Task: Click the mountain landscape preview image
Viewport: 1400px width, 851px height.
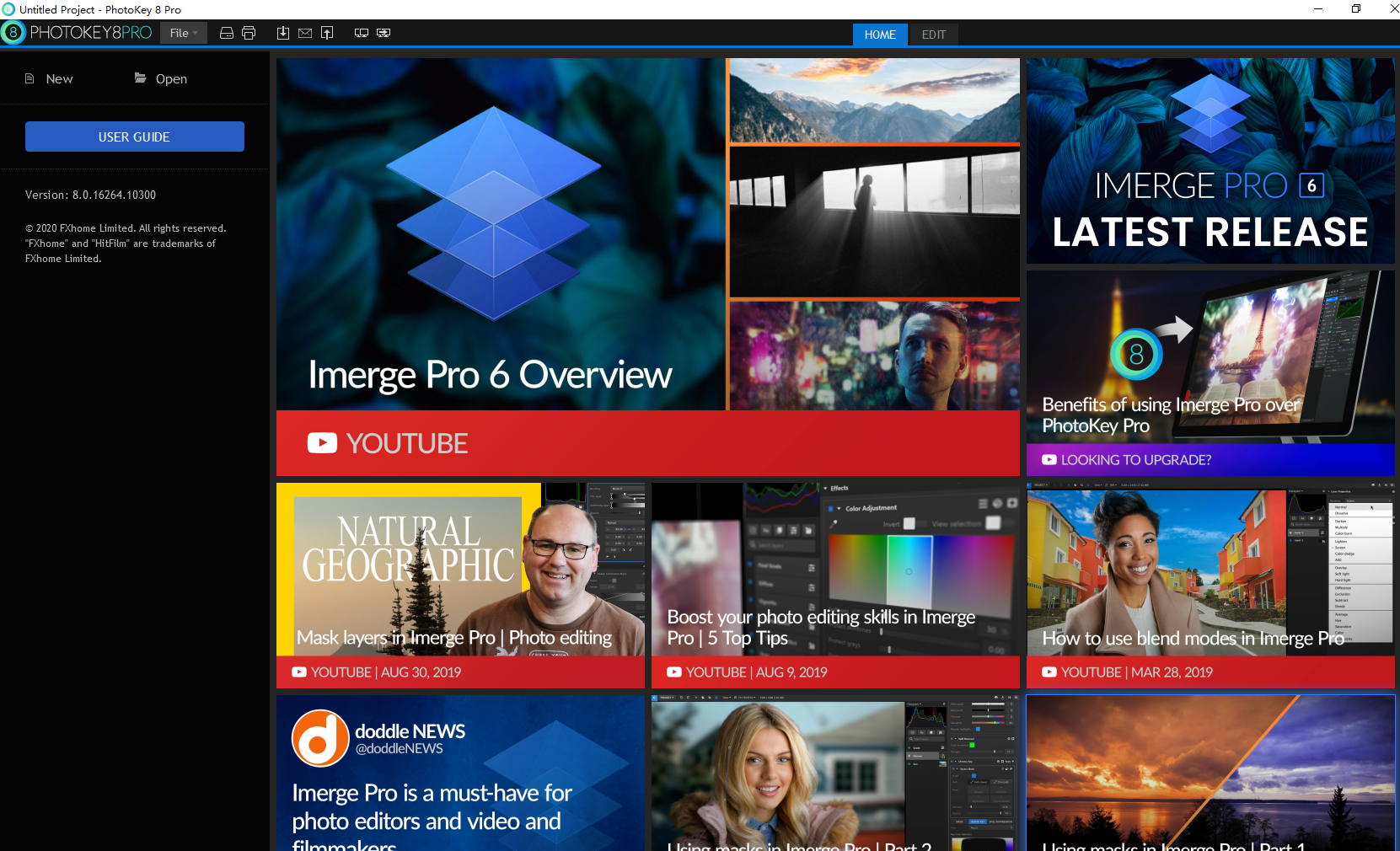Action: [x=874, y=100]
